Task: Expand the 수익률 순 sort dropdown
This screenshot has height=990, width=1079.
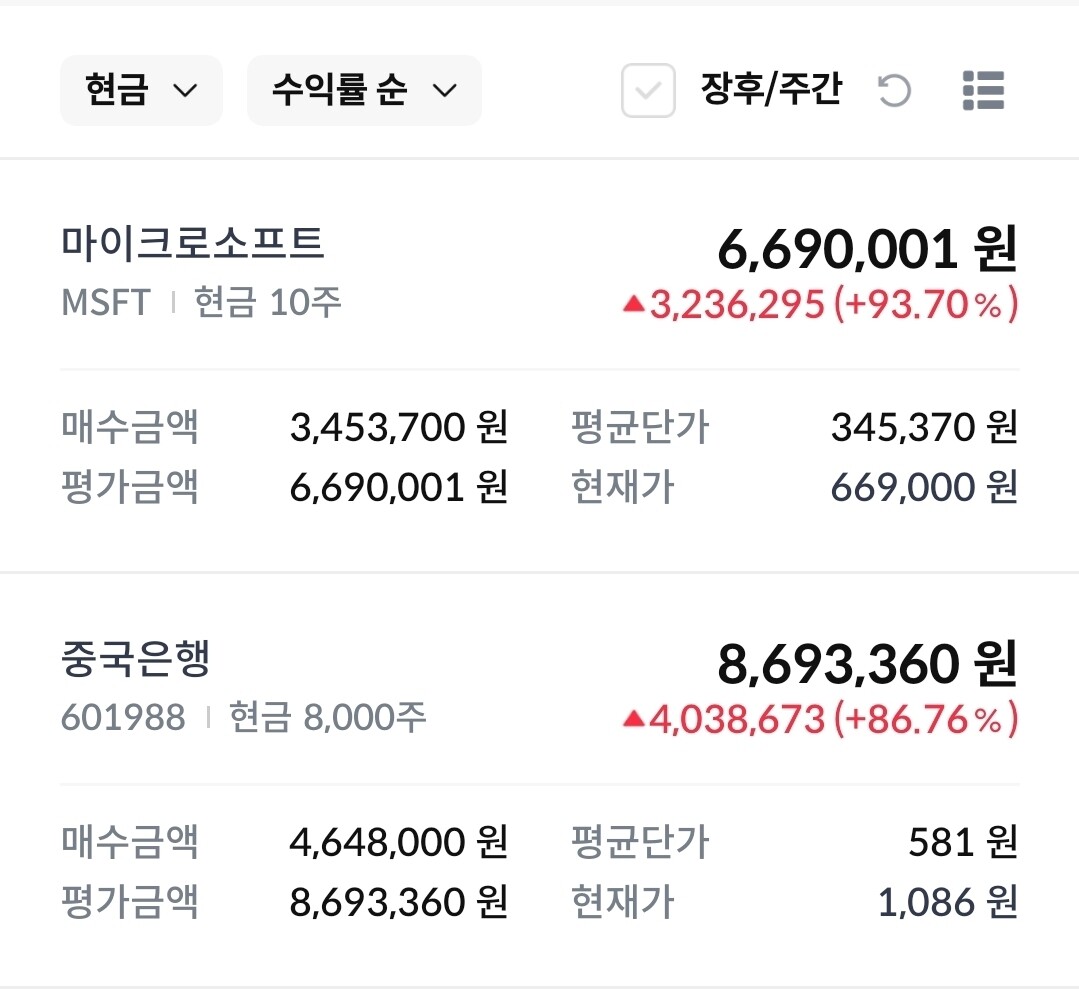Action: pos(364,91)
